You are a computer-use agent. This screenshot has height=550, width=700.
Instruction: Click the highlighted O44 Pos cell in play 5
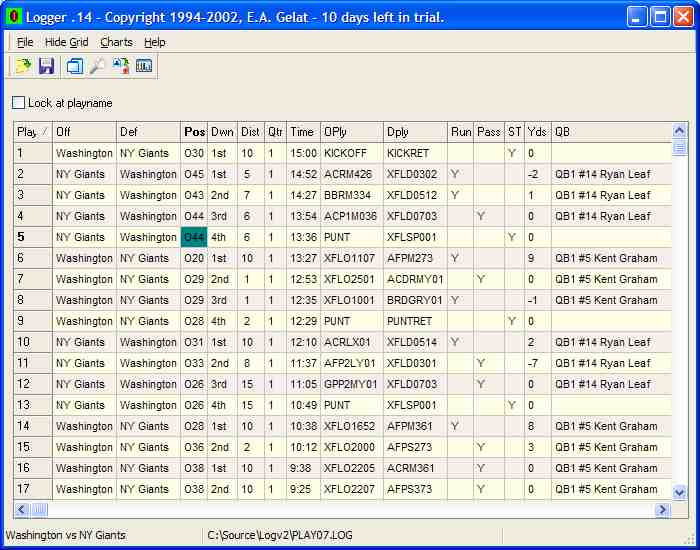coord(194,237)
